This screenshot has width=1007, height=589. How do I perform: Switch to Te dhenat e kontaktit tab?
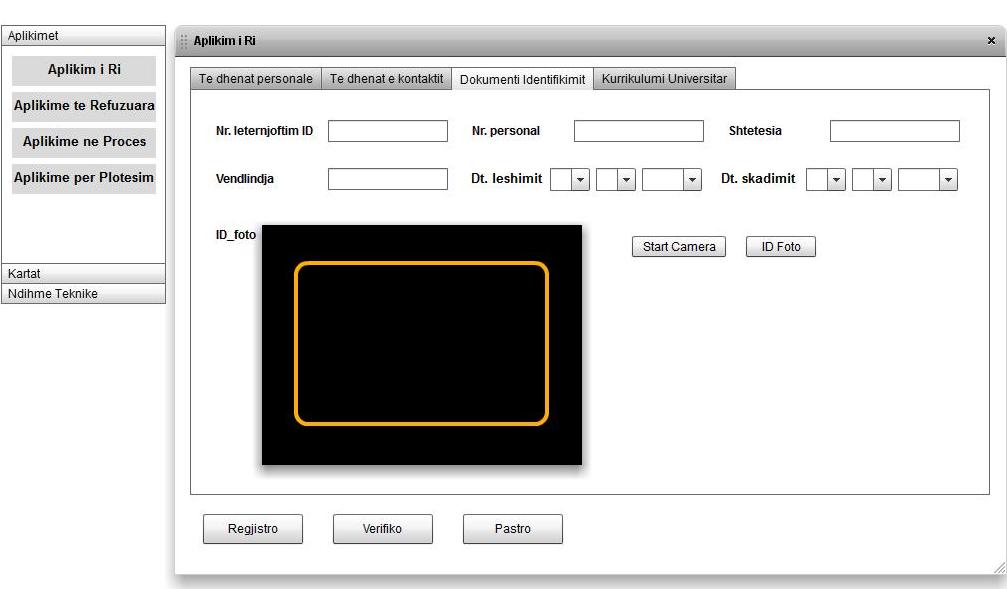tap(386, 79)
